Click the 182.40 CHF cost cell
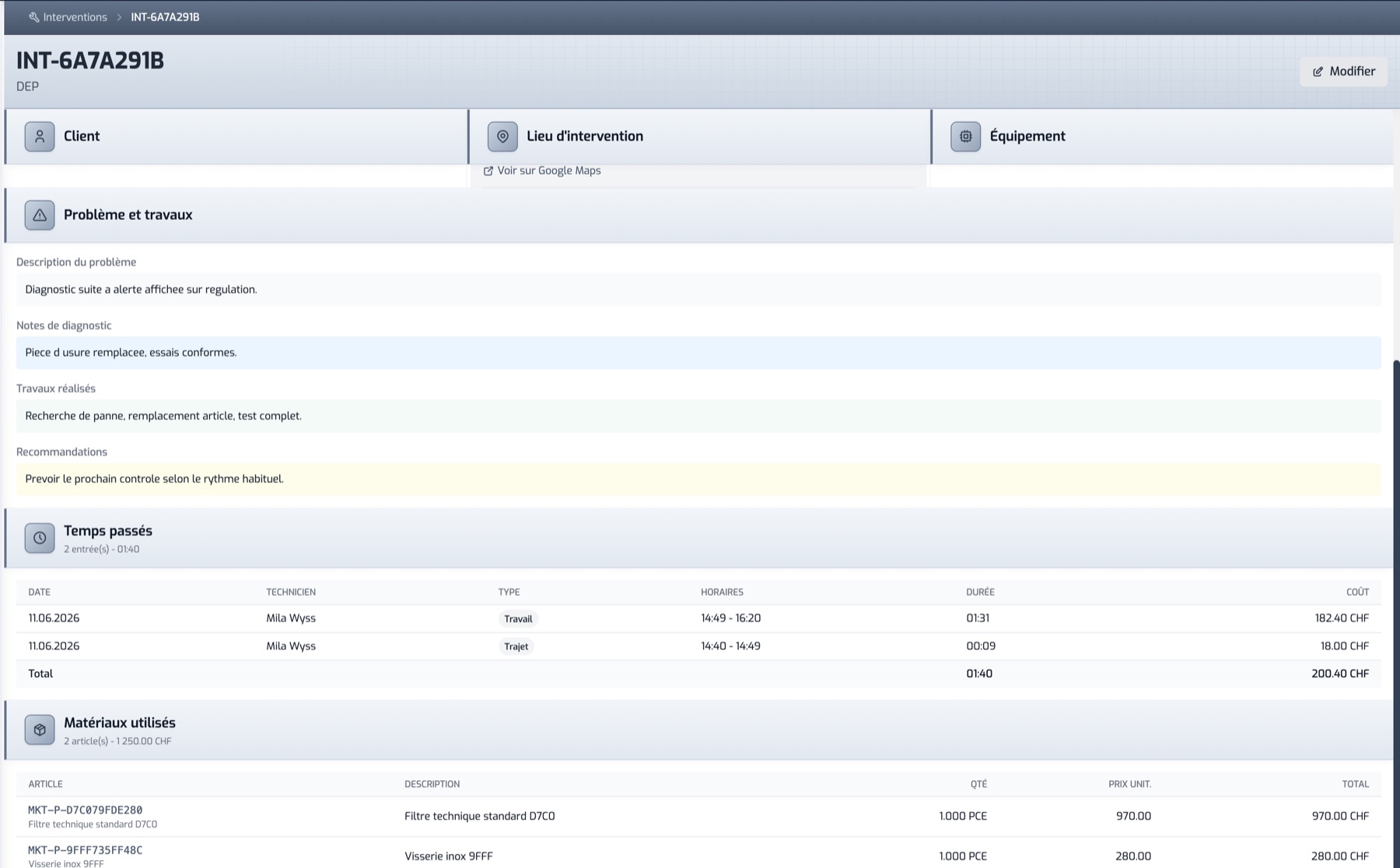Viewport: 1400px width, 868px height. tap(1342, 618)
